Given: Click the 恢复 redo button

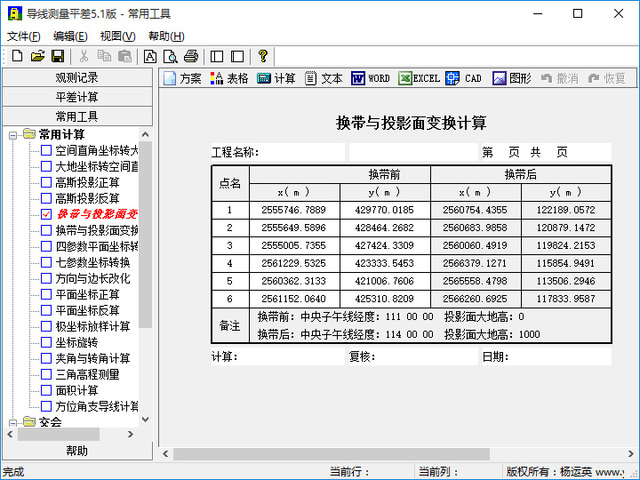Looking at the screenshot, I should [607, 78].
